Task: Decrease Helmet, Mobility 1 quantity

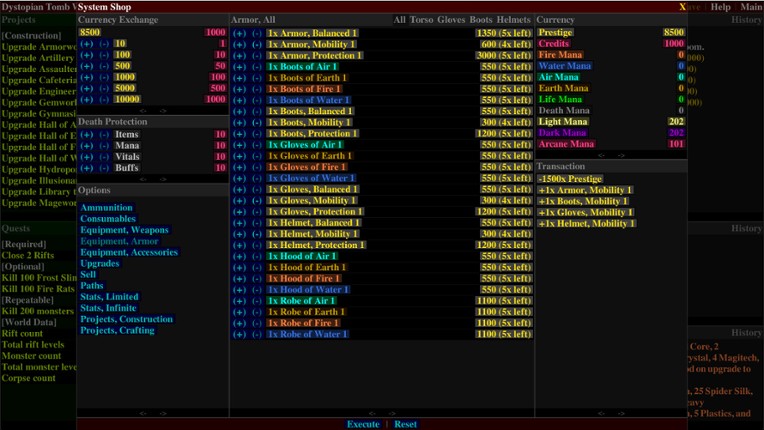Action: pos(256,234)
